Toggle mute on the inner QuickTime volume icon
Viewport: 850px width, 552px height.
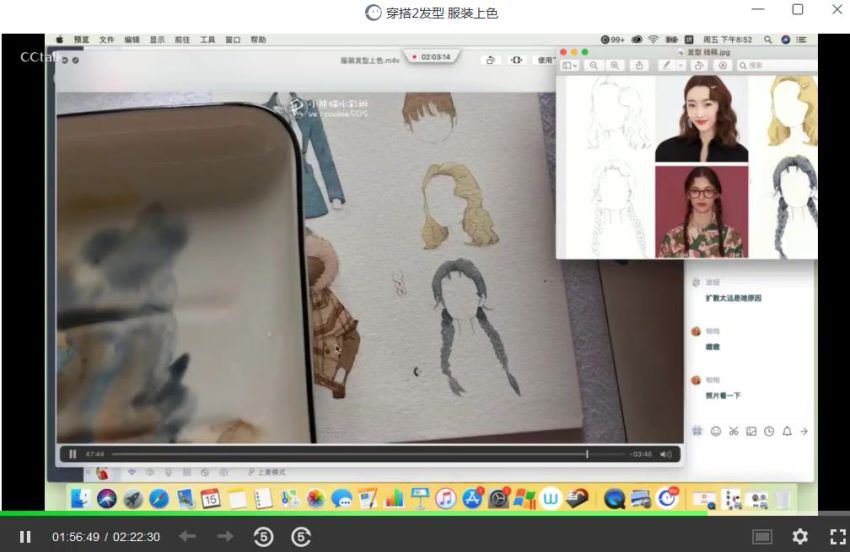[665, 454]
